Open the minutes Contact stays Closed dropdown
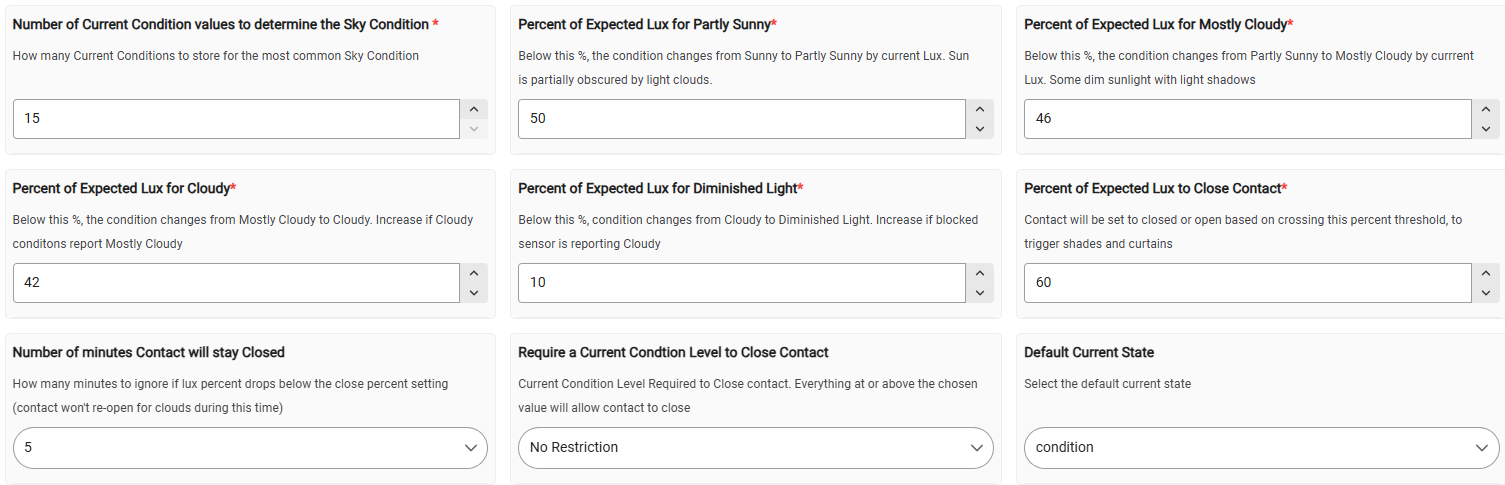1505x485 pixels. tap(250, 448)
